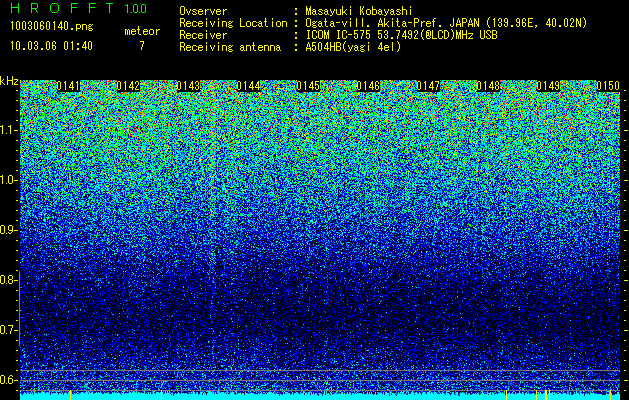
Task: Click the A504HB(yagi 4el) antenna text
Action: point(353,47)
